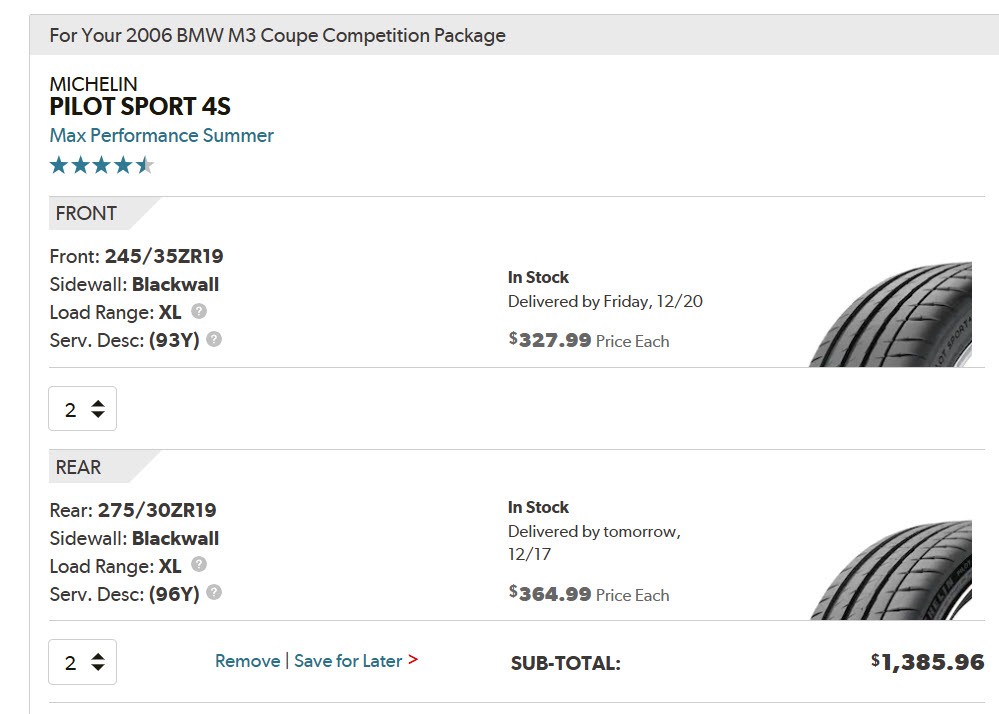Select the rear service description (96Y)
The width and height of the screenshot is (999, 714).
(174, 594)
